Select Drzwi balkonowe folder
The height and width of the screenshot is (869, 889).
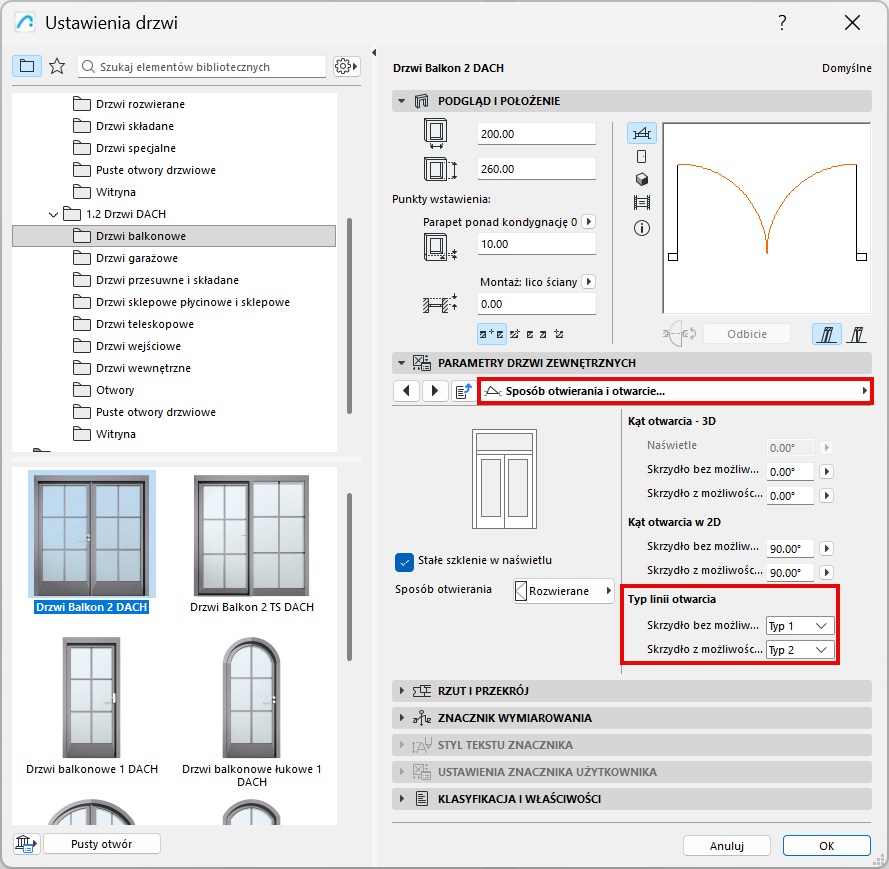174,236
